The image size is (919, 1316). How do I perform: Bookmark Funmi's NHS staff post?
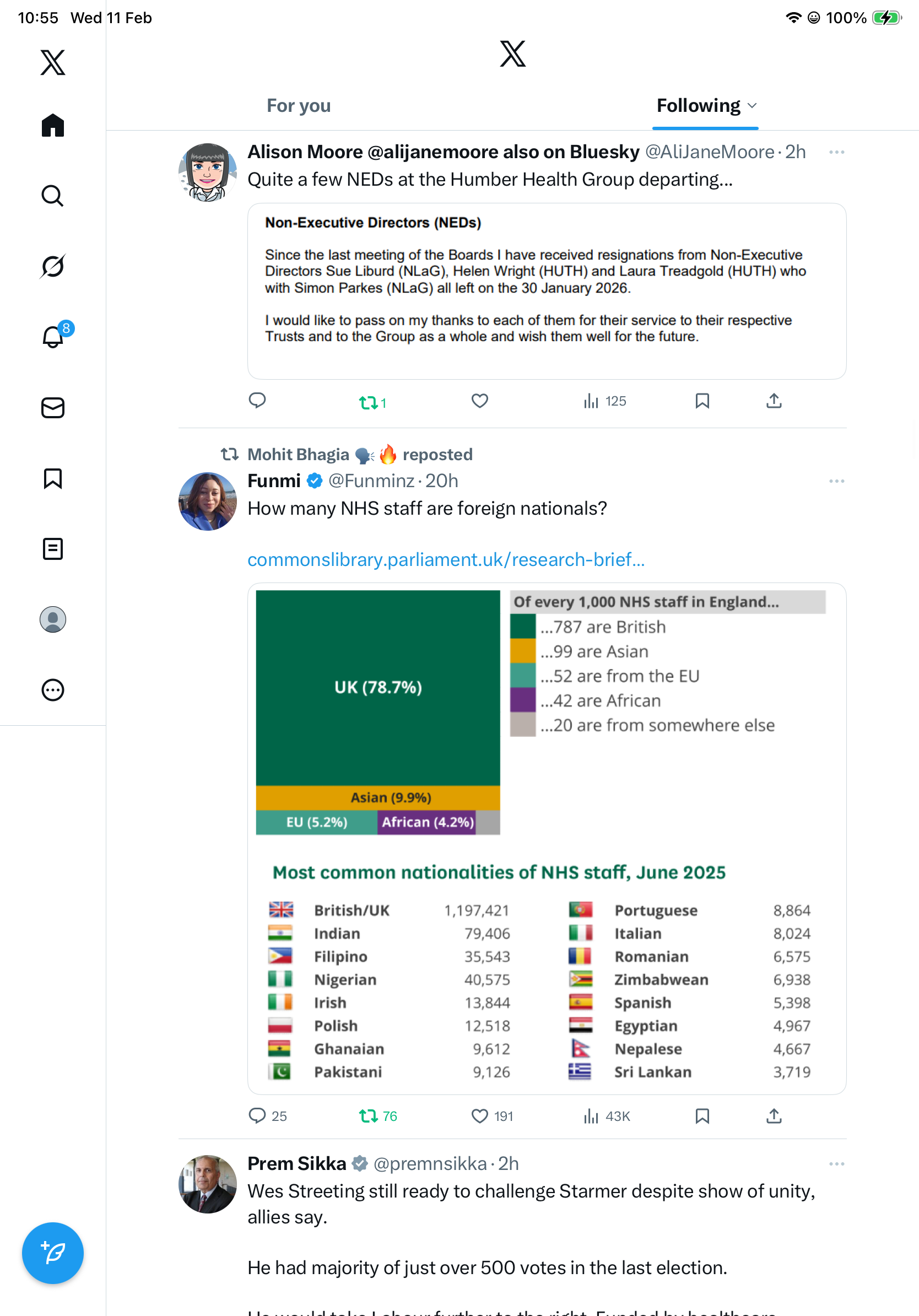[702, 1115]
